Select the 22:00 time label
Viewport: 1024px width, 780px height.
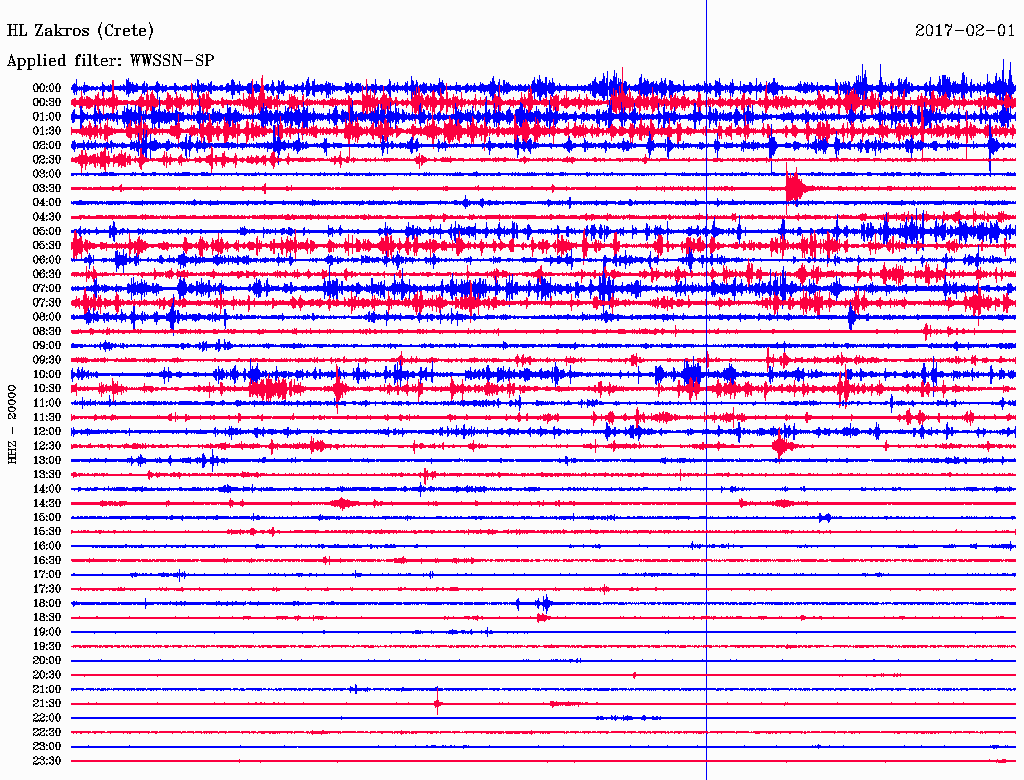pyautogui.click(x=47, y=718)
